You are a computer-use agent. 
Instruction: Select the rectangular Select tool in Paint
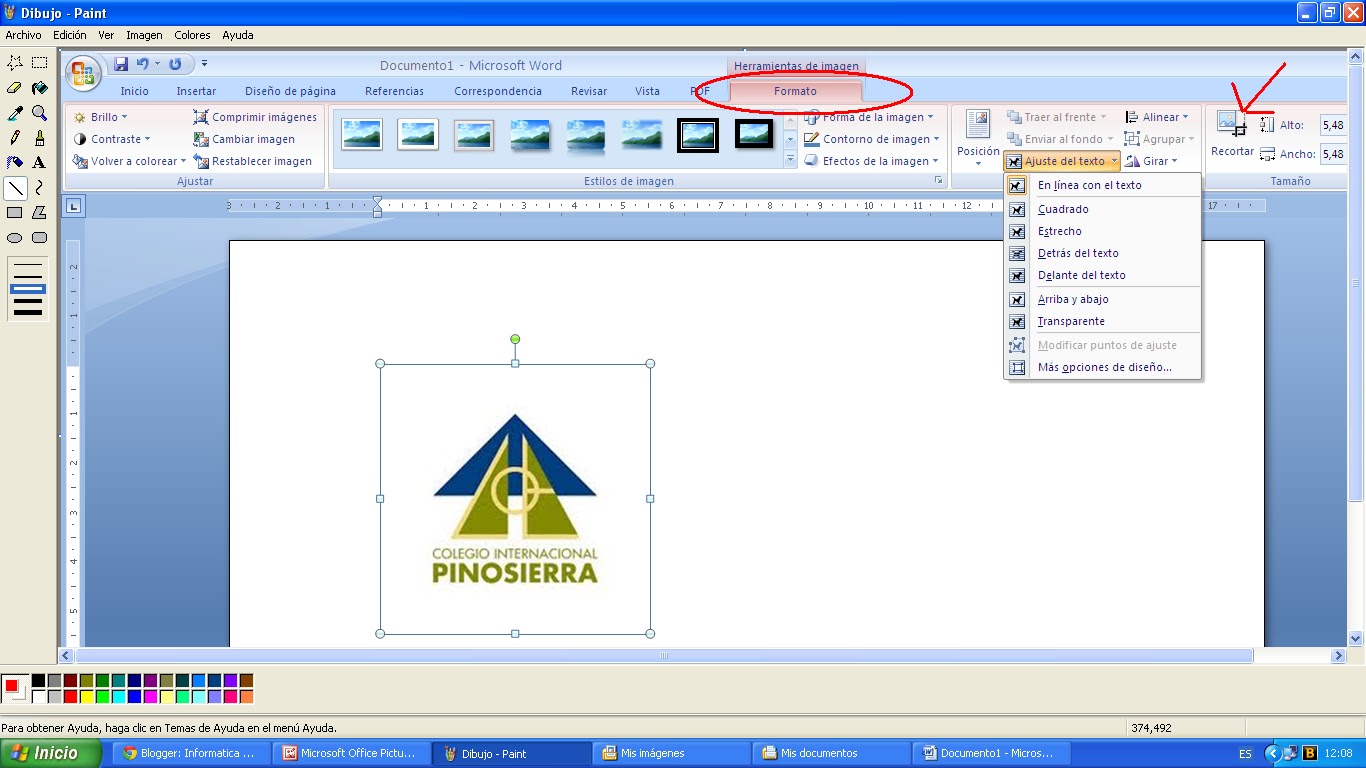pos(40,63)
